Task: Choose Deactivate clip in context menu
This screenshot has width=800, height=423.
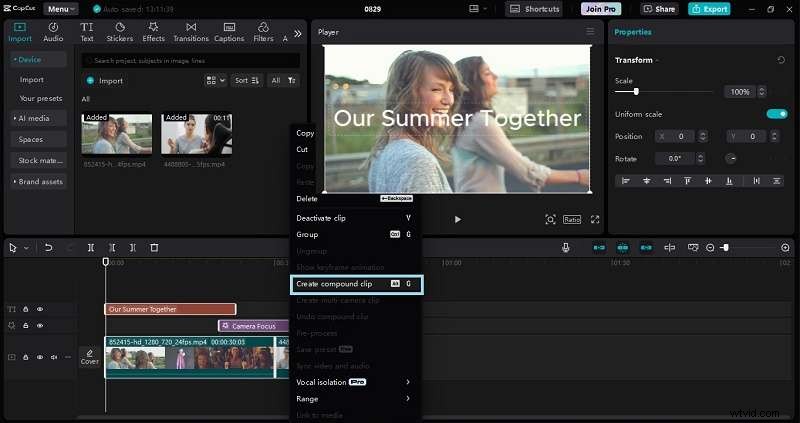Action: (355, 218)
